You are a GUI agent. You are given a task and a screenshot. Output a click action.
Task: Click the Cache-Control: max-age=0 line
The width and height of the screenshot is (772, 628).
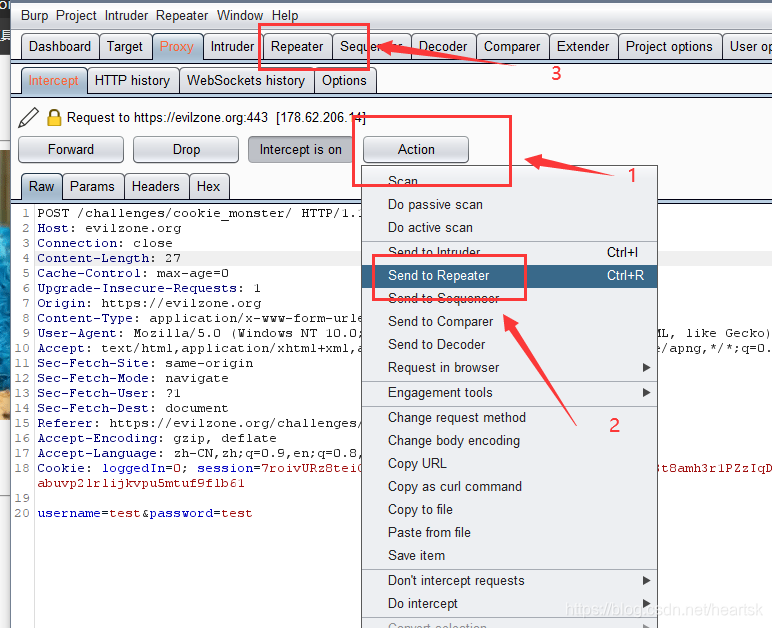[133, 274]
